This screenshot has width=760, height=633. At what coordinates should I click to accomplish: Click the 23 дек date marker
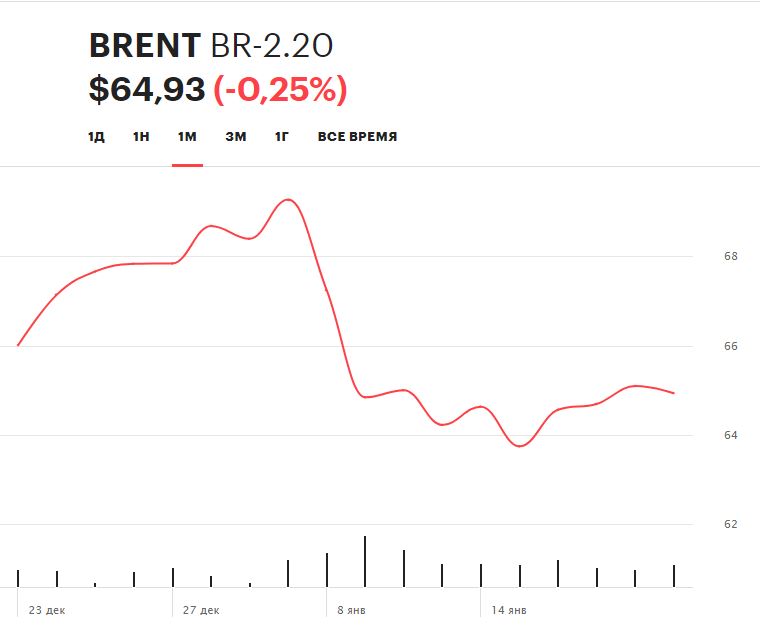[x=47, y=609]
